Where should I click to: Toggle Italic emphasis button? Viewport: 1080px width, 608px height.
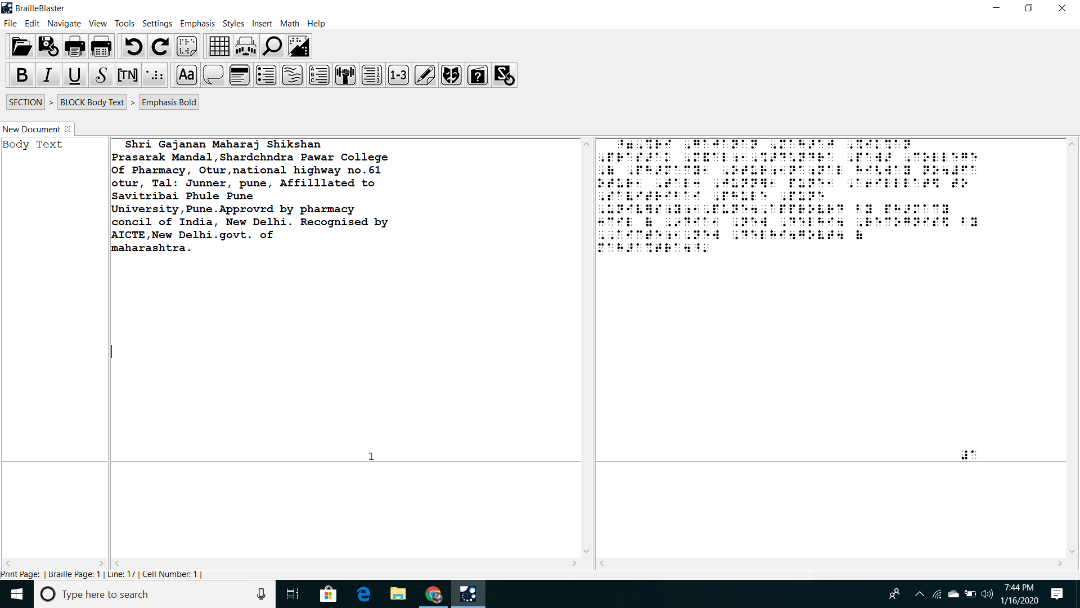[47, 75]
